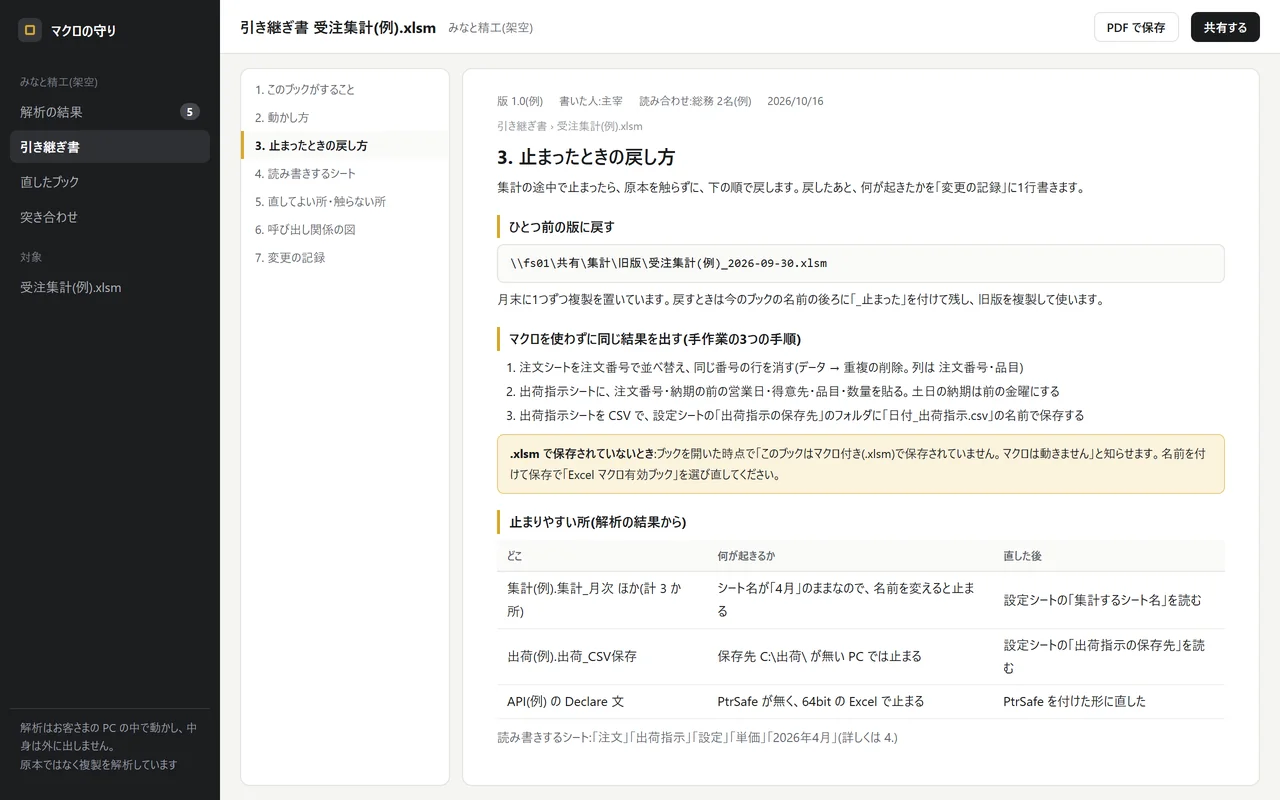Click cell API(例) の Declare 文
1280x800 pixels.
(601, 702)
